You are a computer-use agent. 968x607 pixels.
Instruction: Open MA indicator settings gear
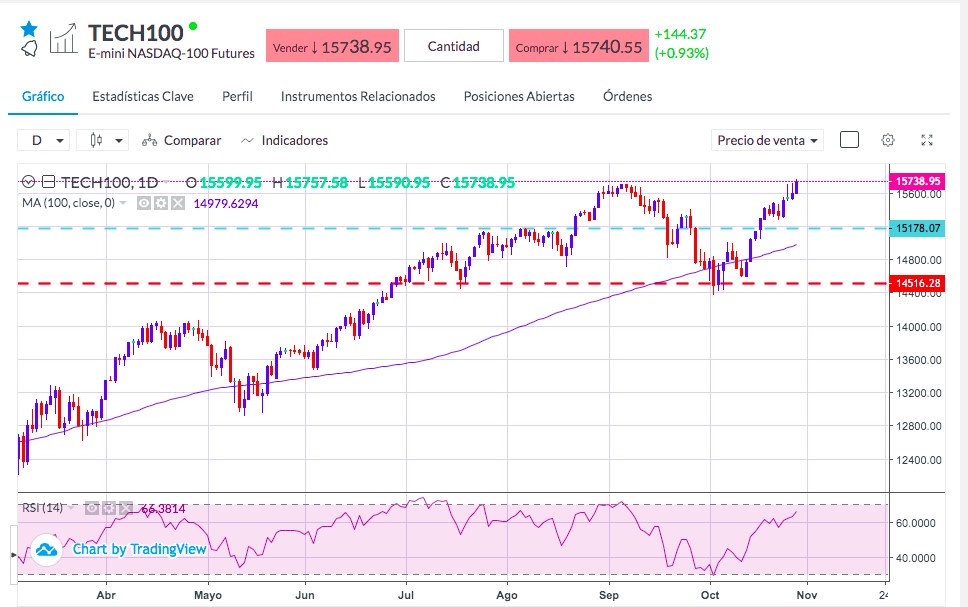[161, 203]
